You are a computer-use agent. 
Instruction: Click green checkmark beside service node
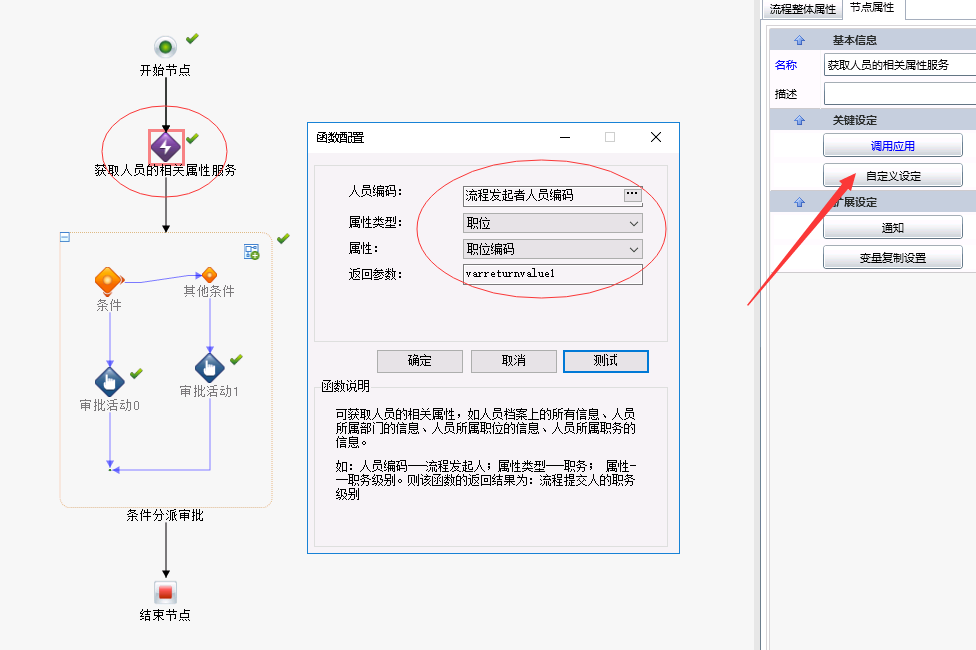(x=192, y=138)
